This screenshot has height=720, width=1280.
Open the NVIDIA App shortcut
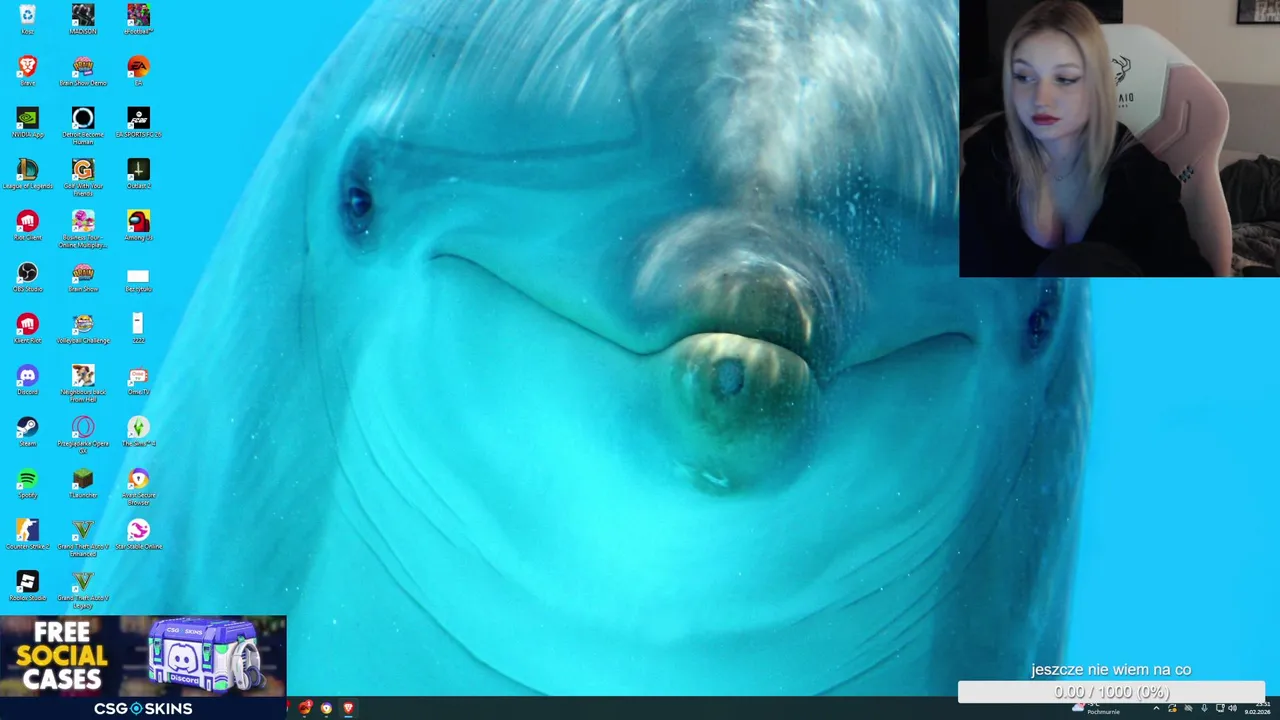click(x=27, y=122)
